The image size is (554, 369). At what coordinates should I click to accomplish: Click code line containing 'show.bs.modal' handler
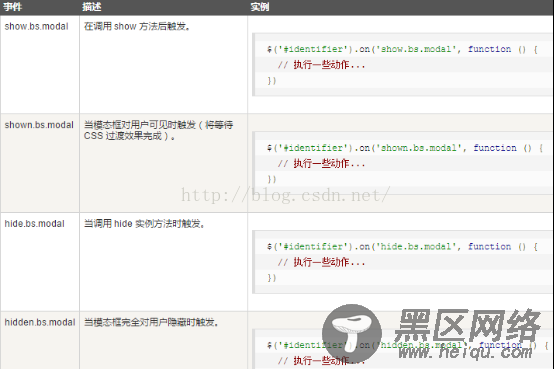(402, 49)
